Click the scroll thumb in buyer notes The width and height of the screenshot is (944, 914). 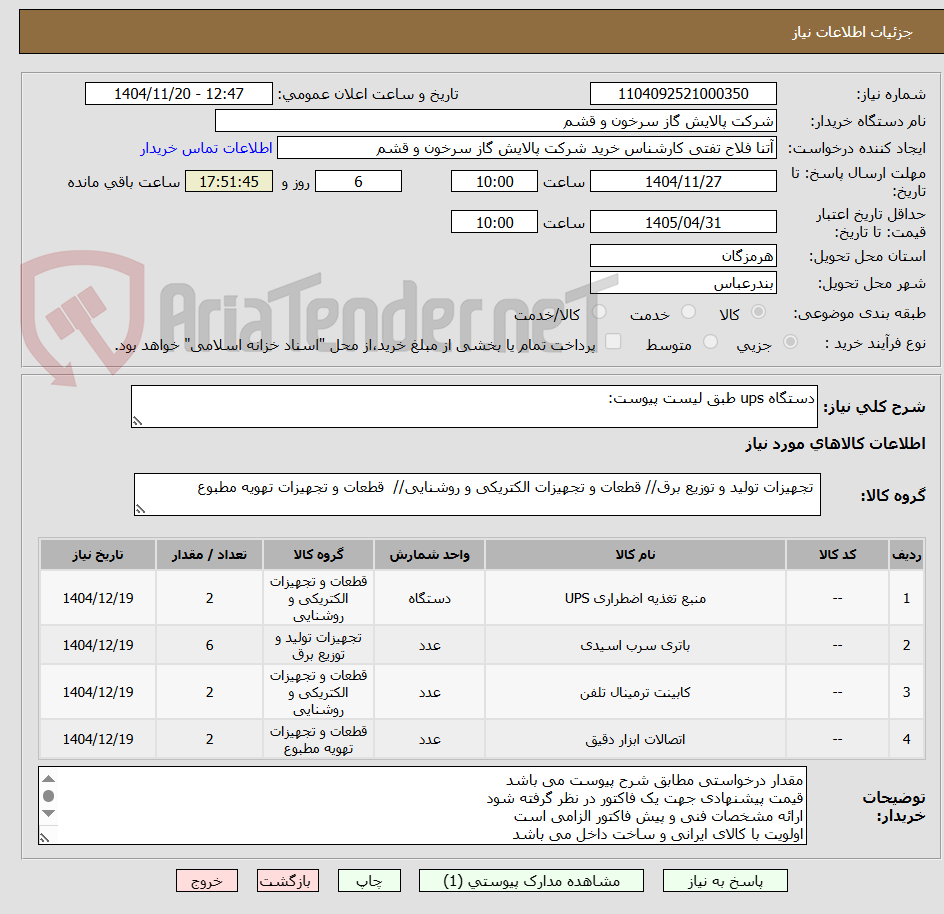point(49,796)
